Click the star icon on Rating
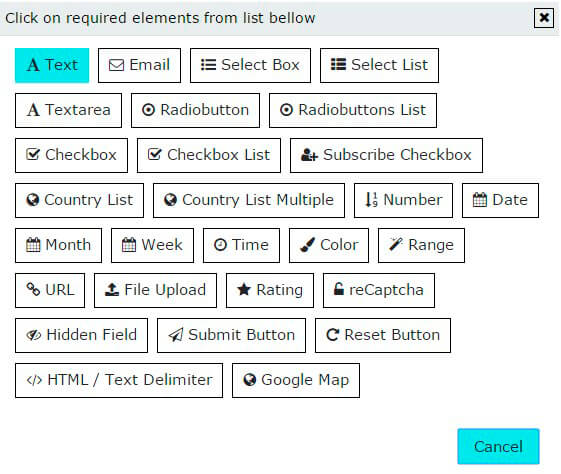Screen dimensions: 561x474 (x=244, y=290)
